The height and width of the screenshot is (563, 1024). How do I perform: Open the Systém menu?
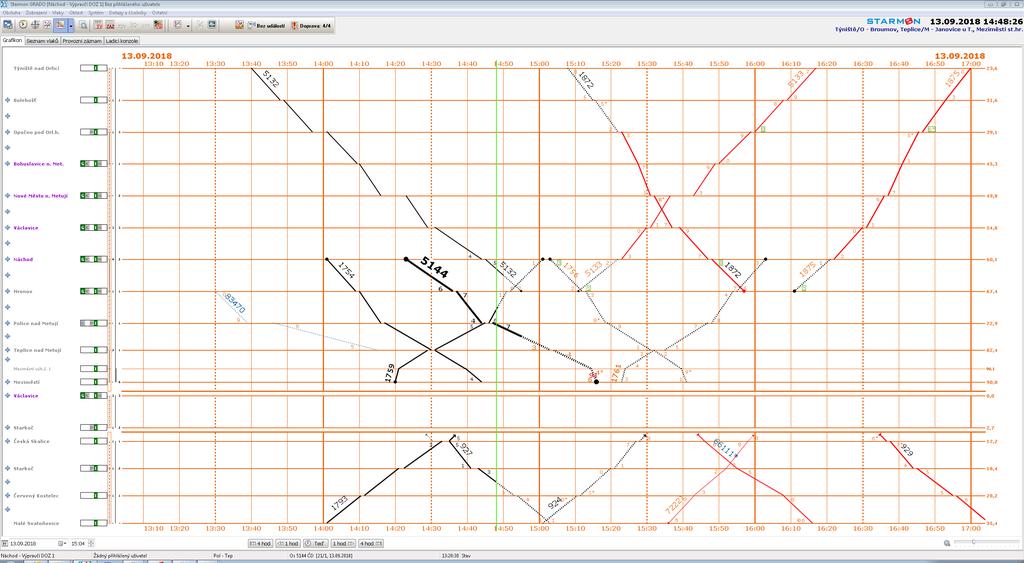point(96,12)
